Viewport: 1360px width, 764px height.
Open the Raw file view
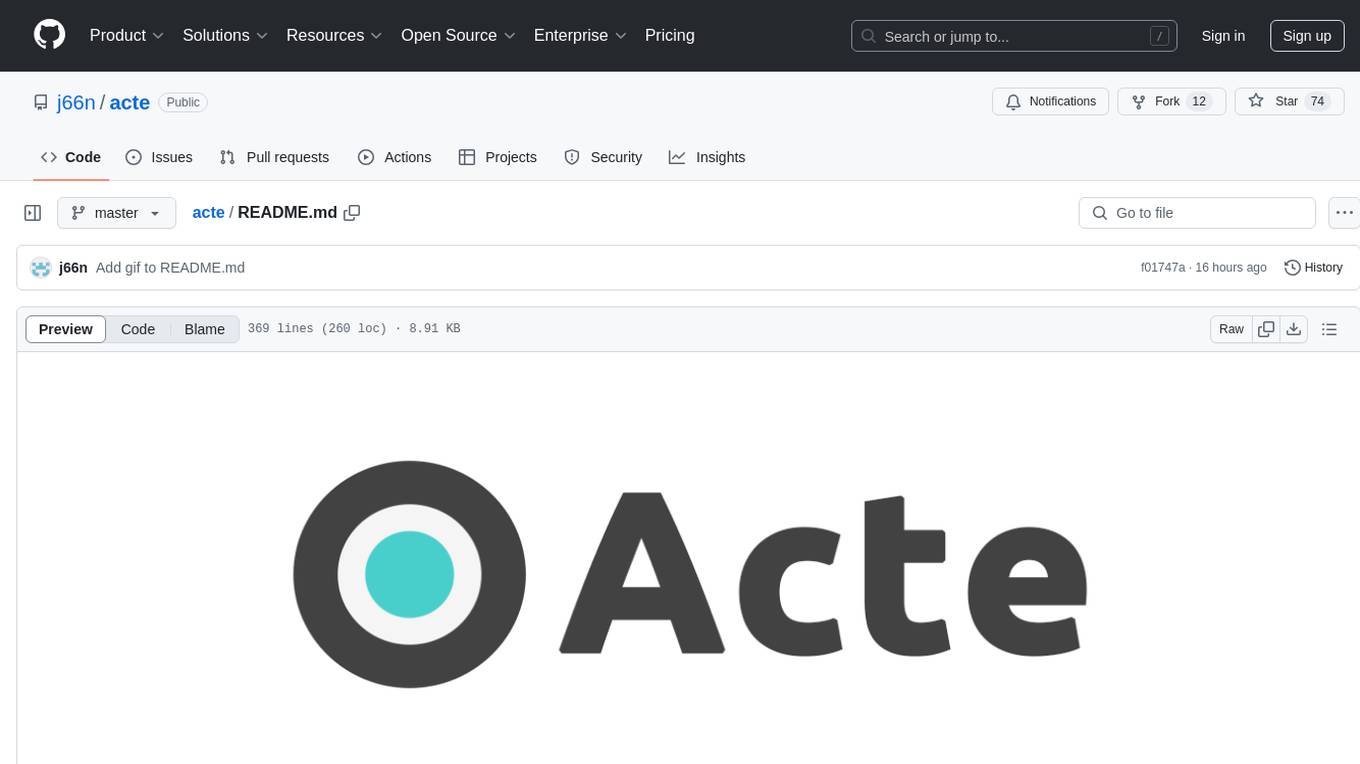pyautogui.click(x=1231, y=329)
